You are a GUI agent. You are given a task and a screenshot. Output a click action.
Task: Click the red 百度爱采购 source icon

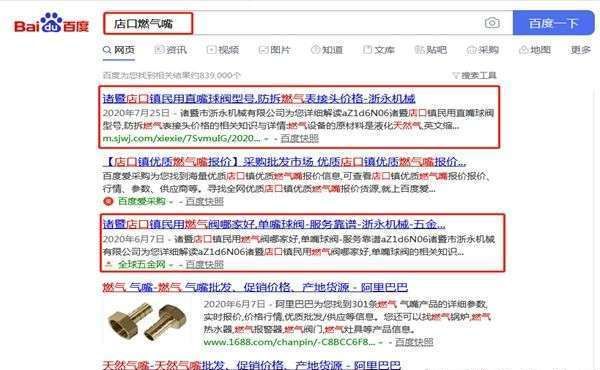coord(108,201)
